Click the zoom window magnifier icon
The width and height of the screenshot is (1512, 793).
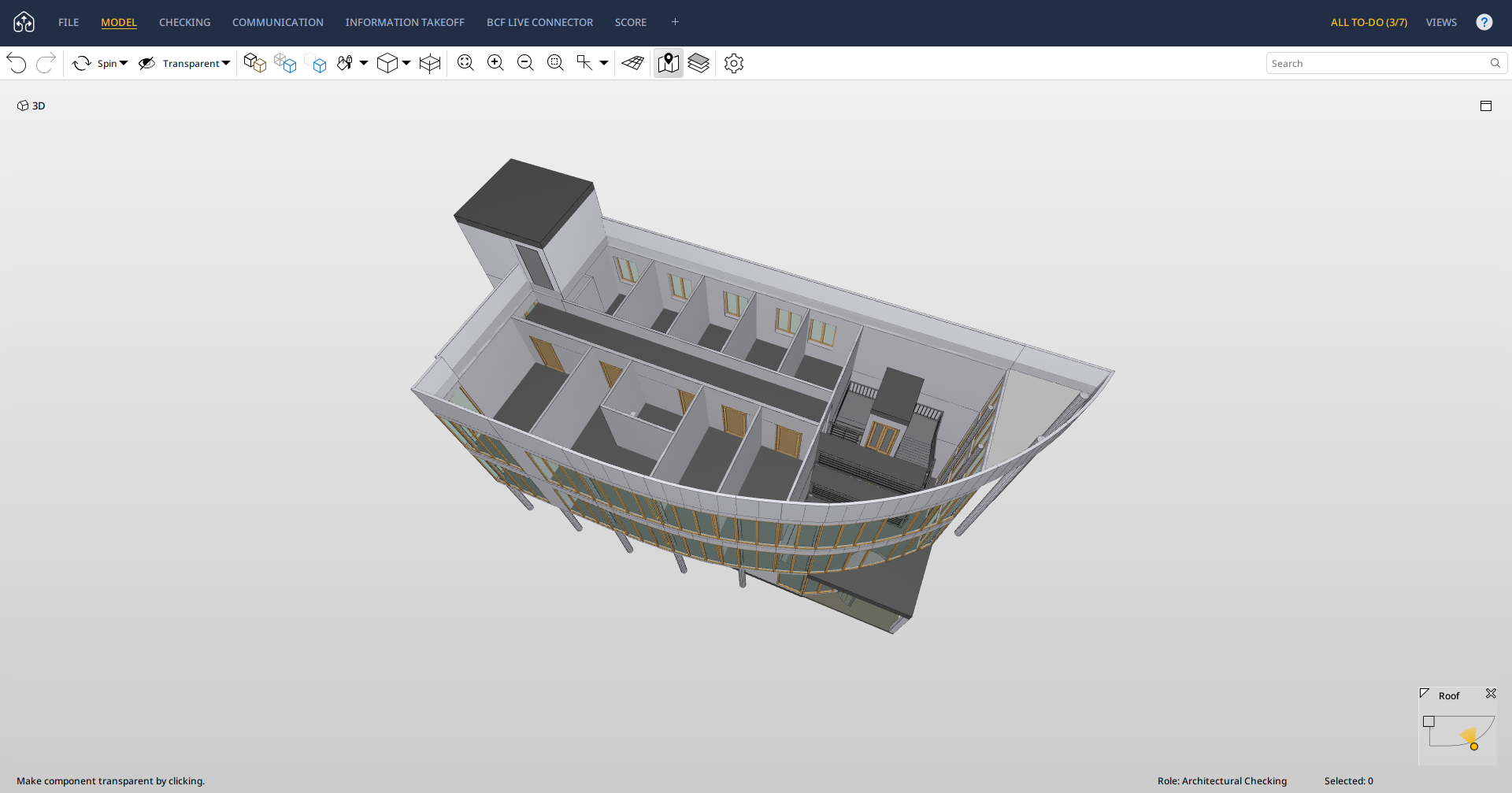coord(555,63)
